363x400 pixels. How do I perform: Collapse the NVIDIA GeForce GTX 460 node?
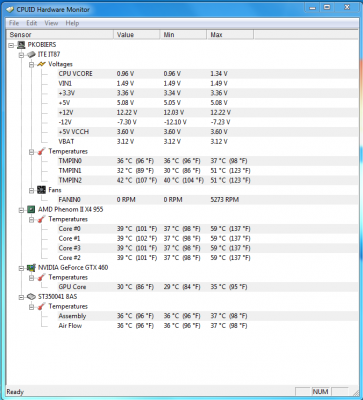click(x=22, y=268)
